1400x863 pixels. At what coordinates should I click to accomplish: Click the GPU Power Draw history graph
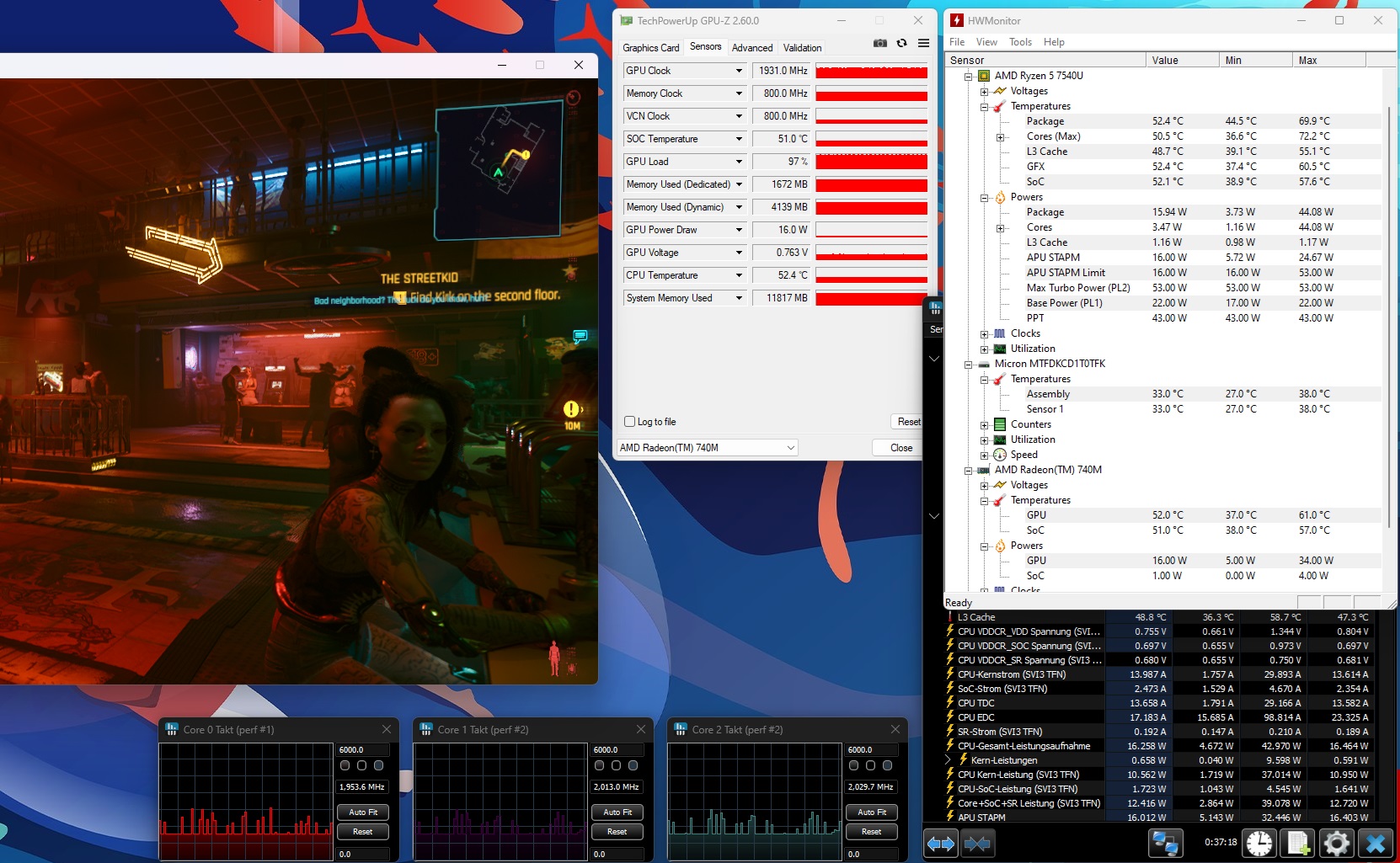(871, 230)
